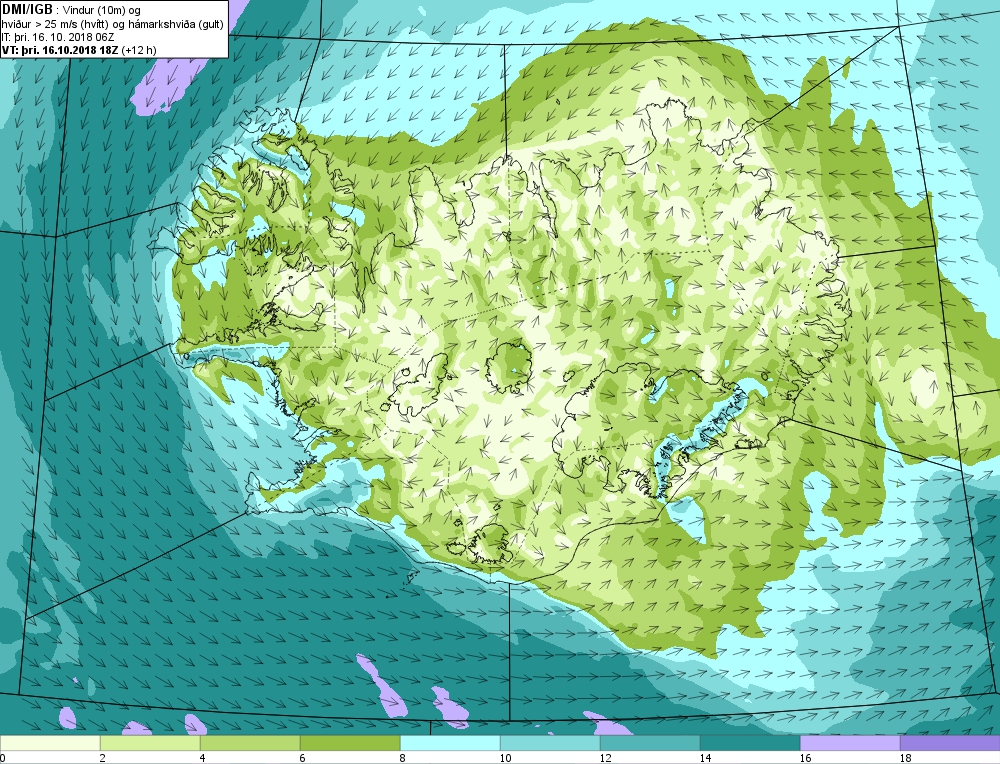Click the light cyan 8–10 m/s legend swatch

coord(450,744)
